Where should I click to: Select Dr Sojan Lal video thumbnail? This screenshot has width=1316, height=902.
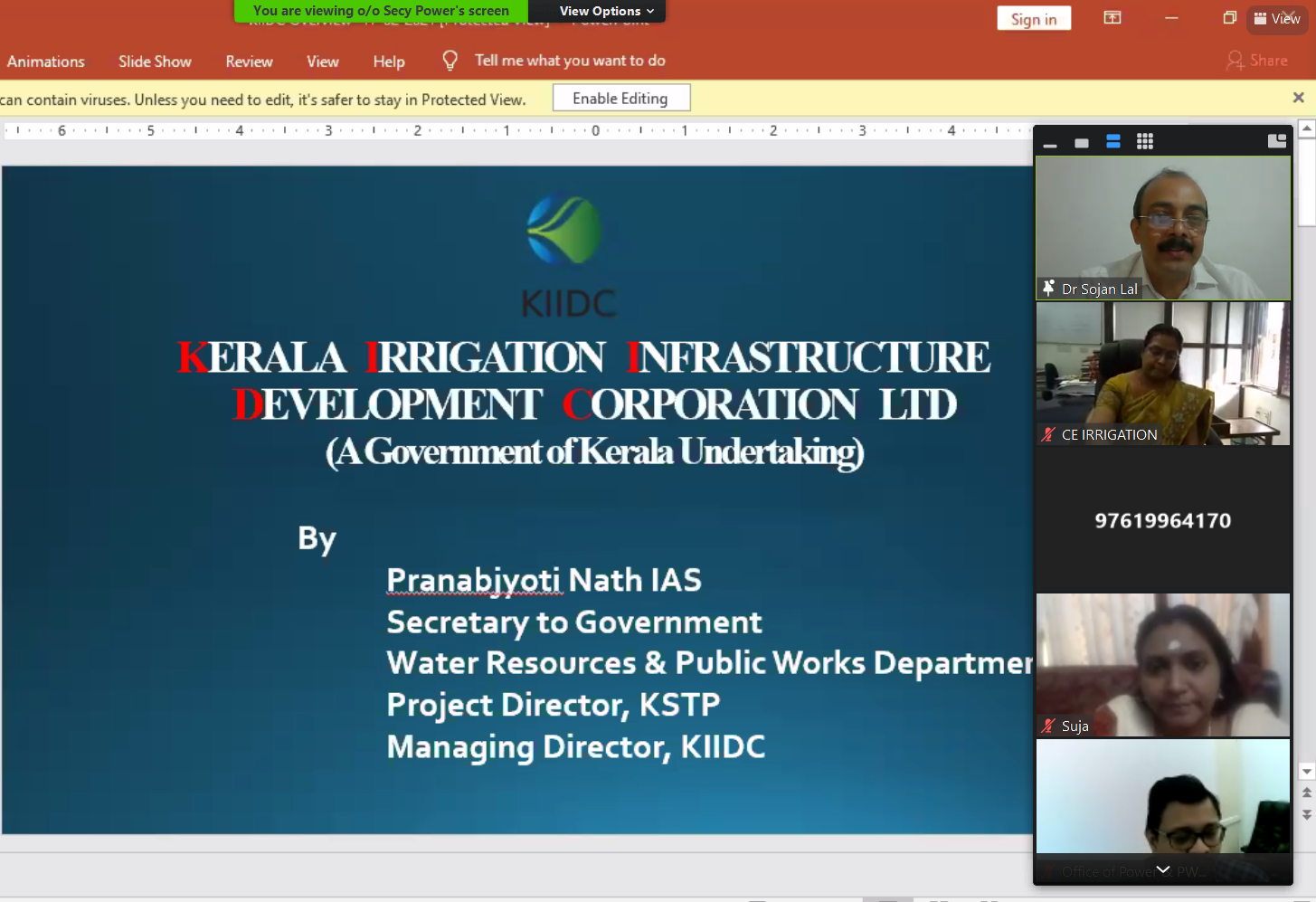coord(1163,227)
